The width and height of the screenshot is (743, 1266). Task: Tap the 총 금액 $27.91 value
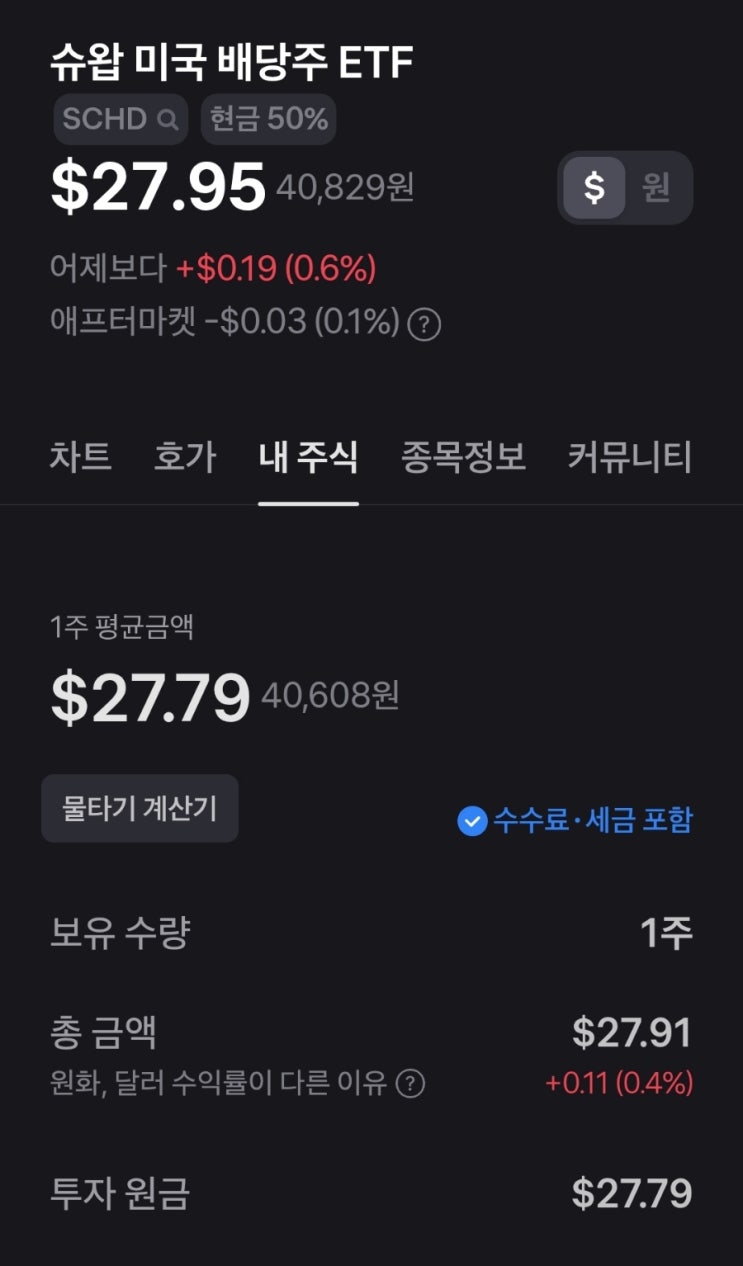tap(632, 1033)
